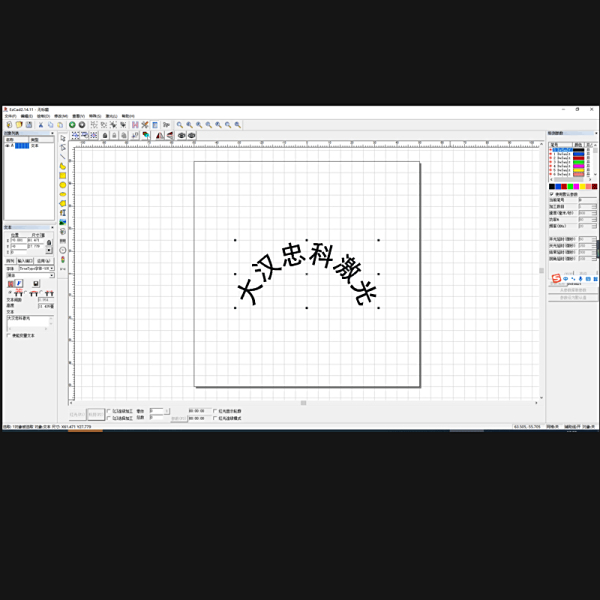Select the pick/arrow tool in left toolbar
600x600 pixels.
(x=63, y=139)
